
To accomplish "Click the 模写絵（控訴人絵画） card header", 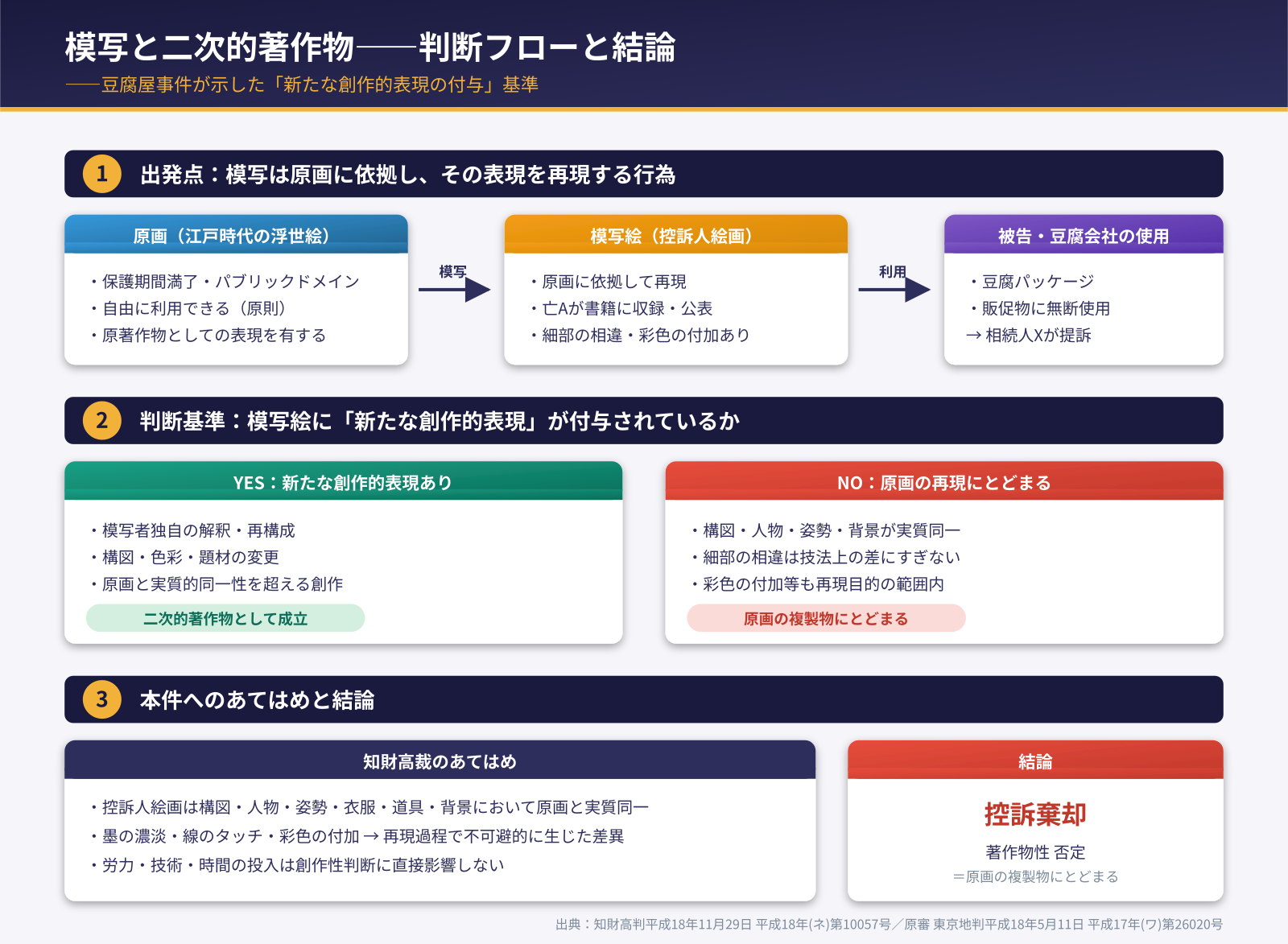I will 676,234.
